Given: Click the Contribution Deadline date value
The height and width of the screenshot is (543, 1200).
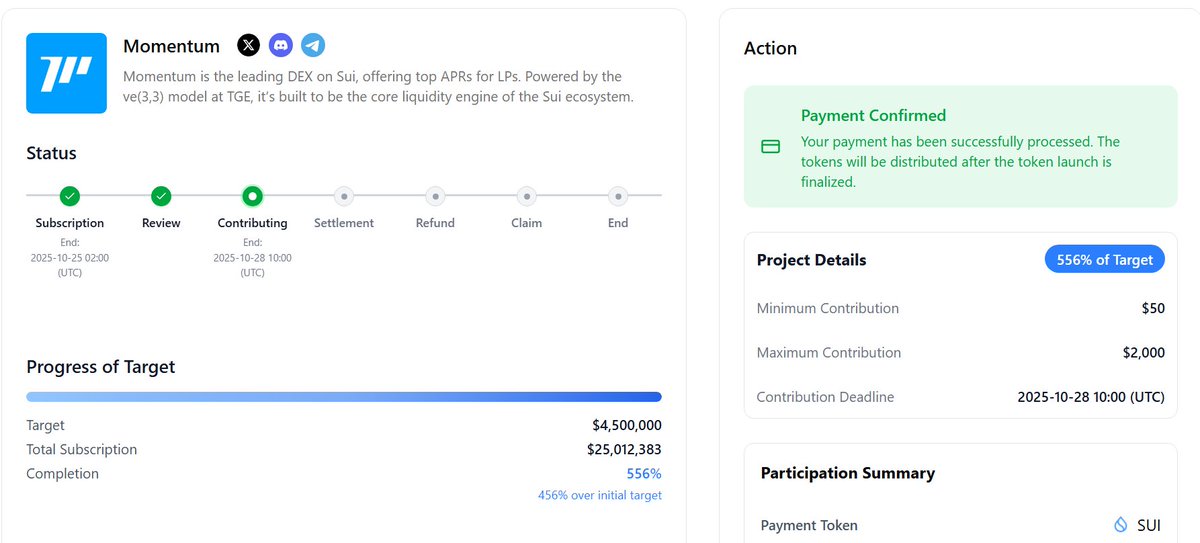Looking at the screenshot, I should coord(1091,397).
